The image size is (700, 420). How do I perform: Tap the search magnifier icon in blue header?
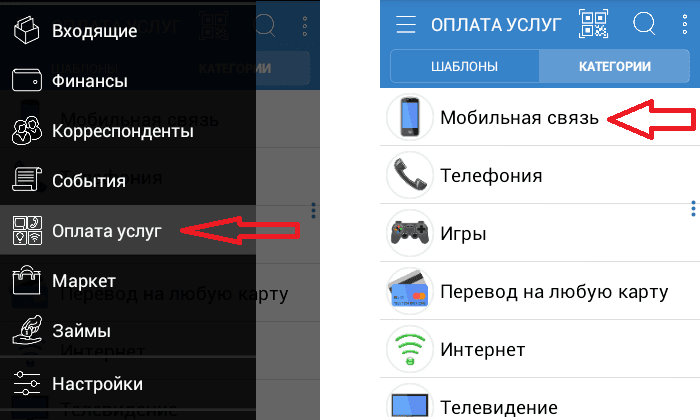(644, 23)
